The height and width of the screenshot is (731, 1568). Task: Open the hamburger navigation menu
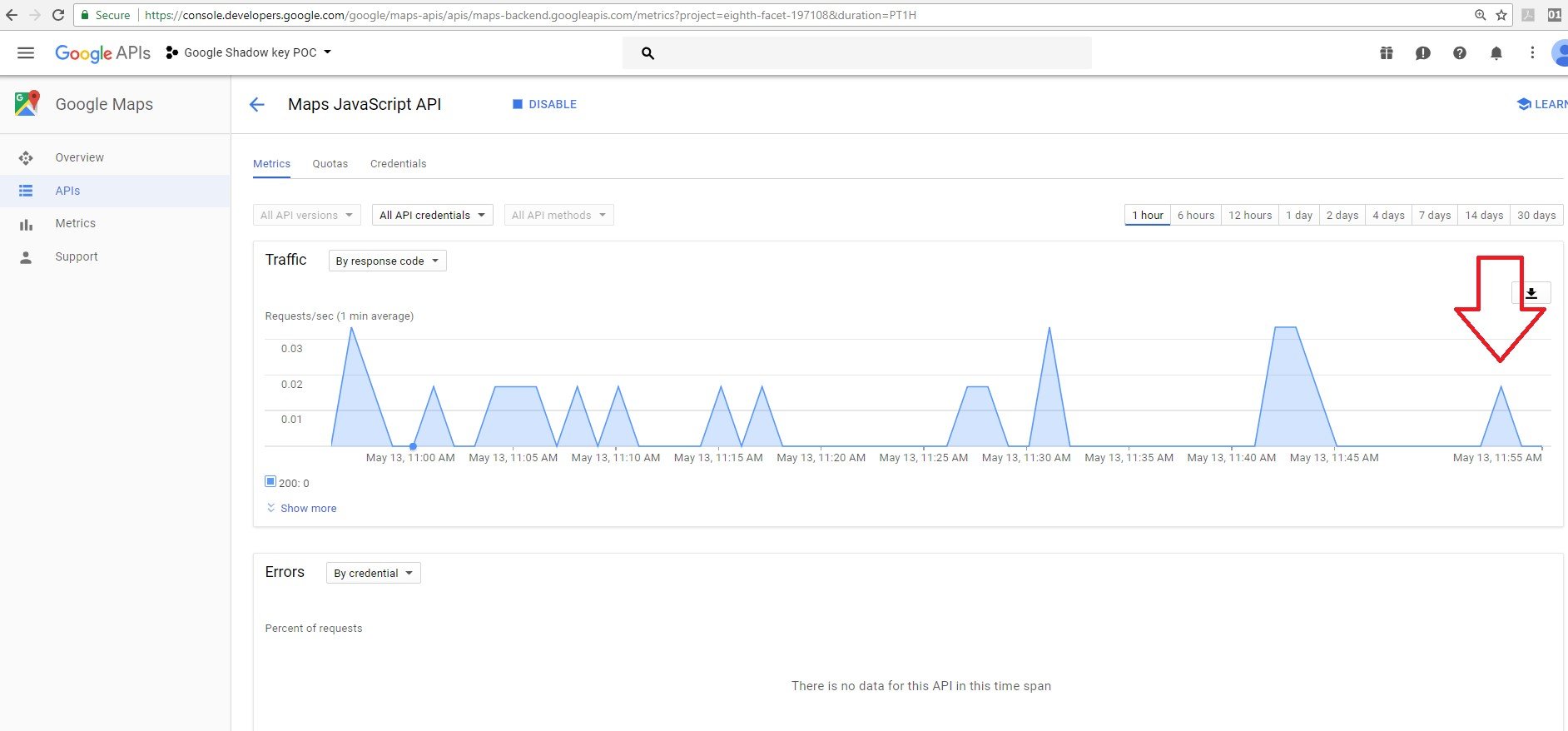click(26, 52)
